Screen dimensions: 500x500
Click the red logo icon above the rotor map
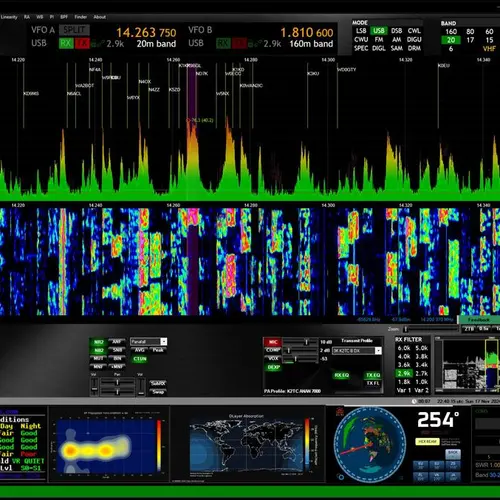click(340, 412)
